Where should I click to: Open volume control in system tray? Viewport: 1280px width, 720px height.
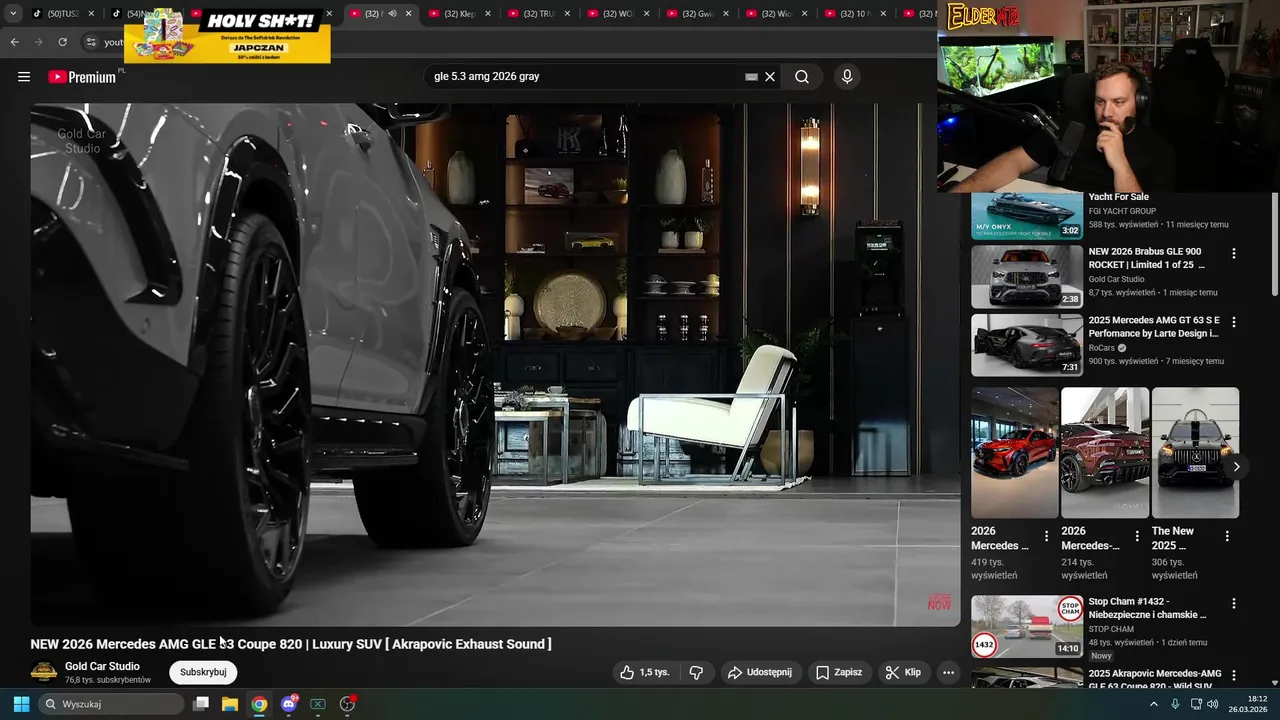(x=1213, y=704)
